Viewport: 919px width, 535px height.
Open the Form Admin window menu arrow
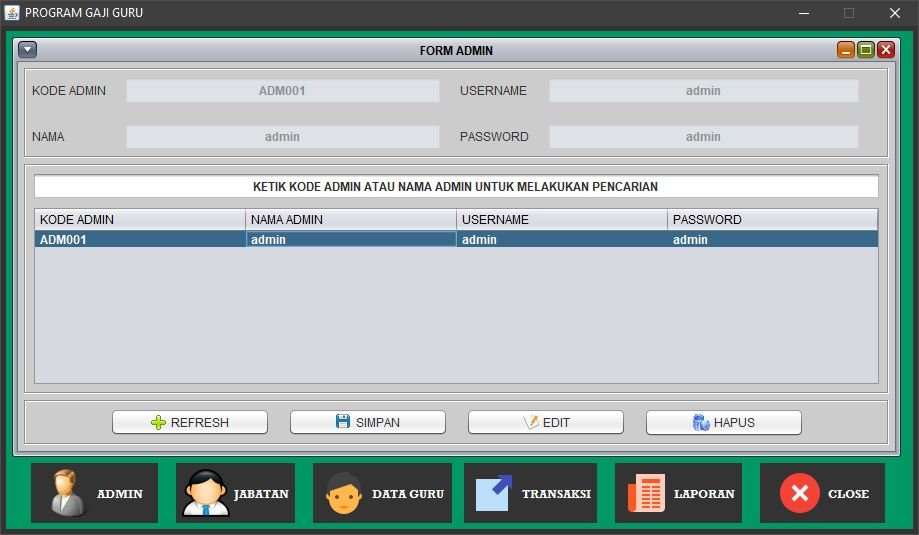tap(28, 50)
